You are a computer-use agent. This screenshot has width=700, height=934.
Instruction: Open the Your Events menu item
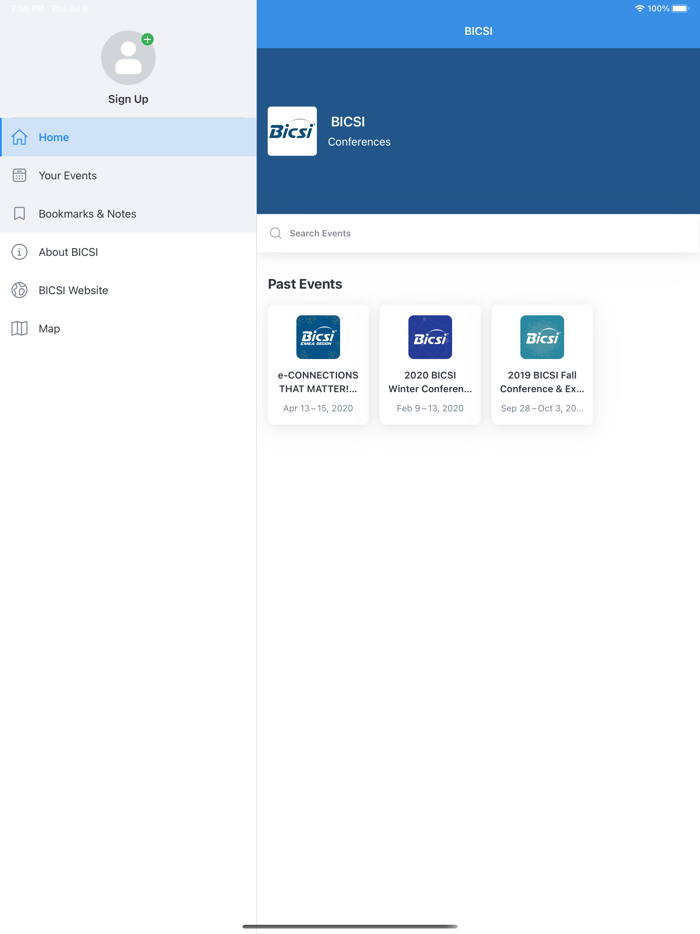(x=68, y=175)
